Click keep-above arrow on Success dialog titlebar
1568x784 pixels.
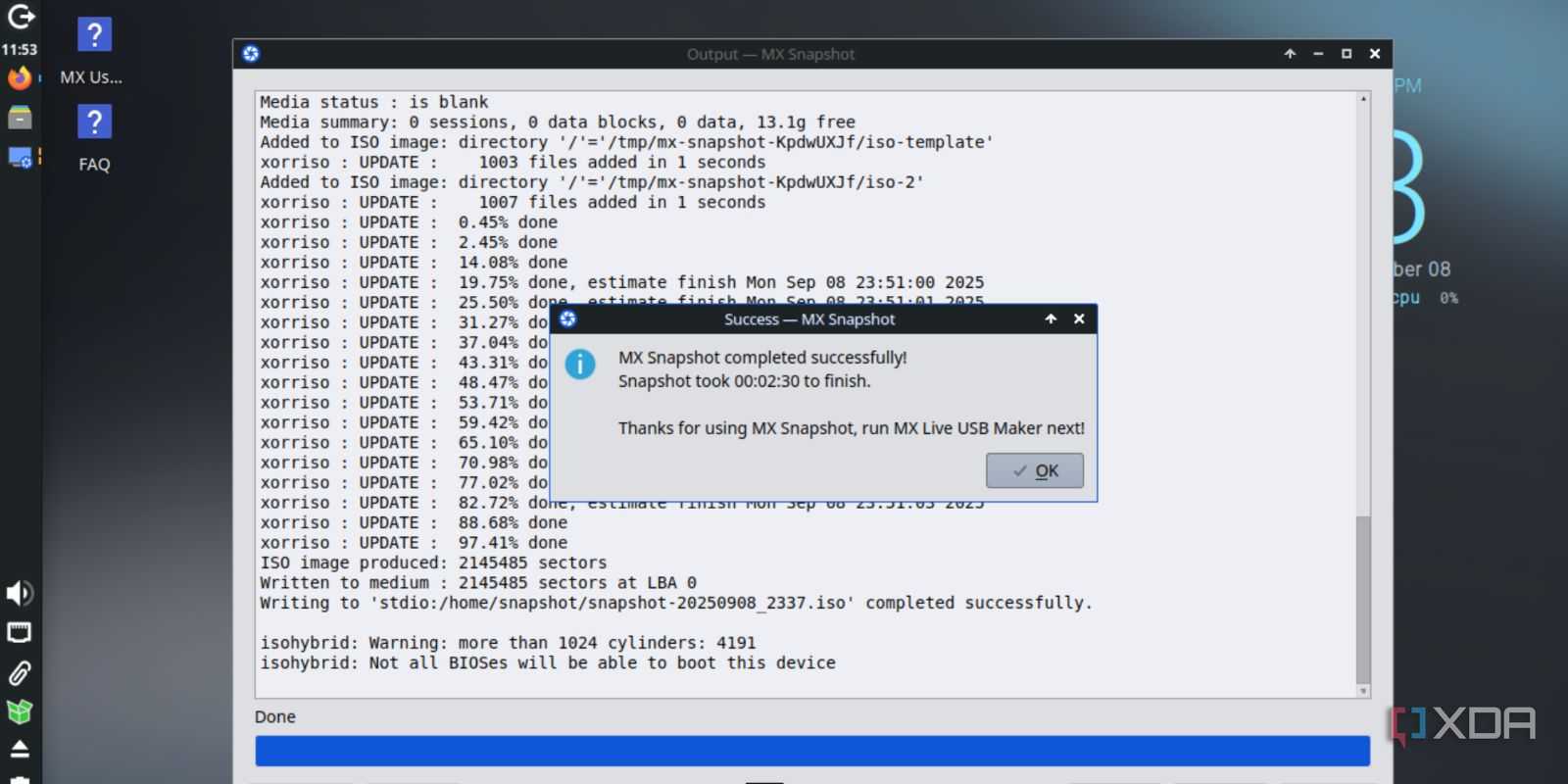pos(1051,319)
